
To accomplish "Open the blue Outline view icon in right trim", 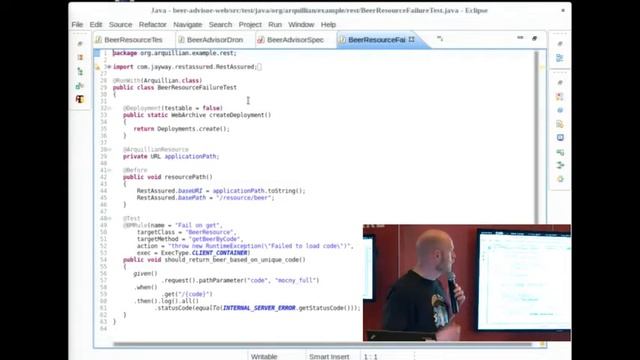I will (x=560, y=58).
